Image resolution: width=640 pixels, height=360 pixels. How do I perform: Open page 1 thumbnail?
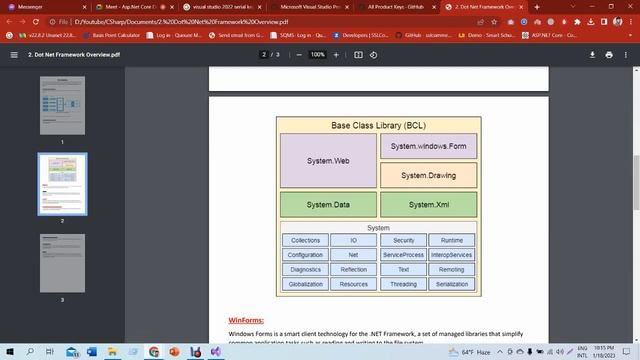pos(62,106)
